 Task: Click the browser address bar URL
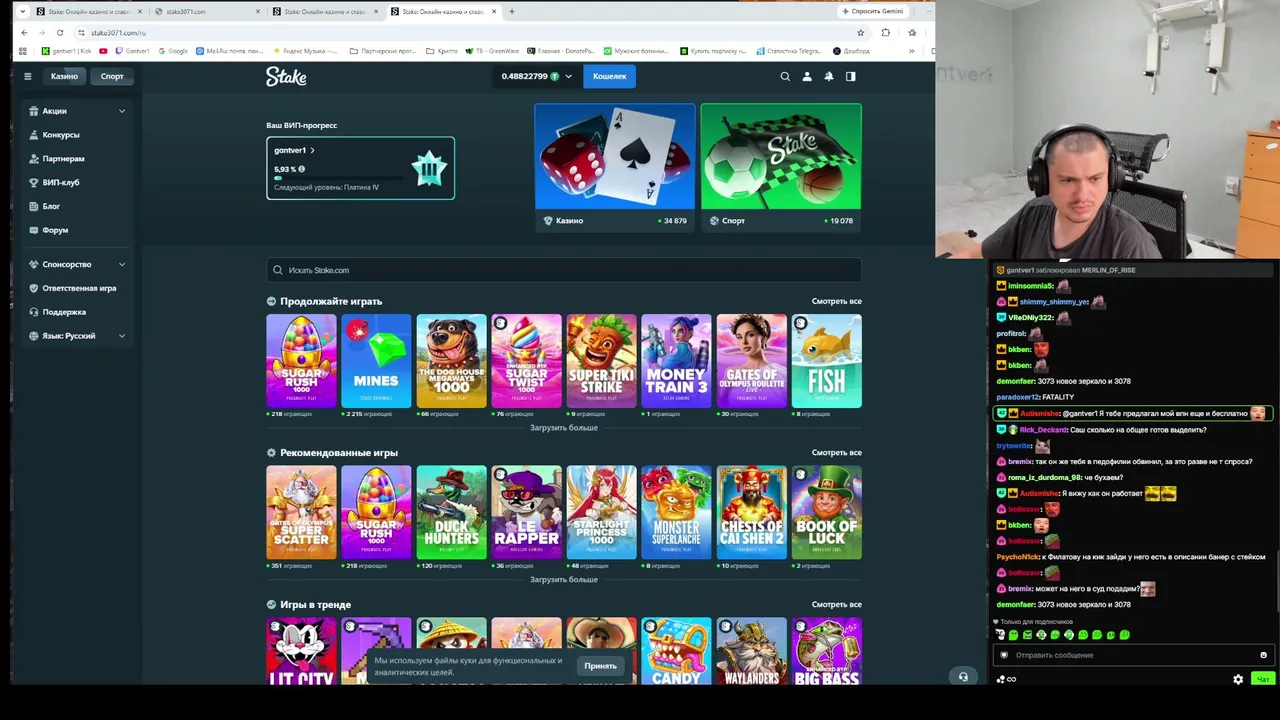point(118,33)
